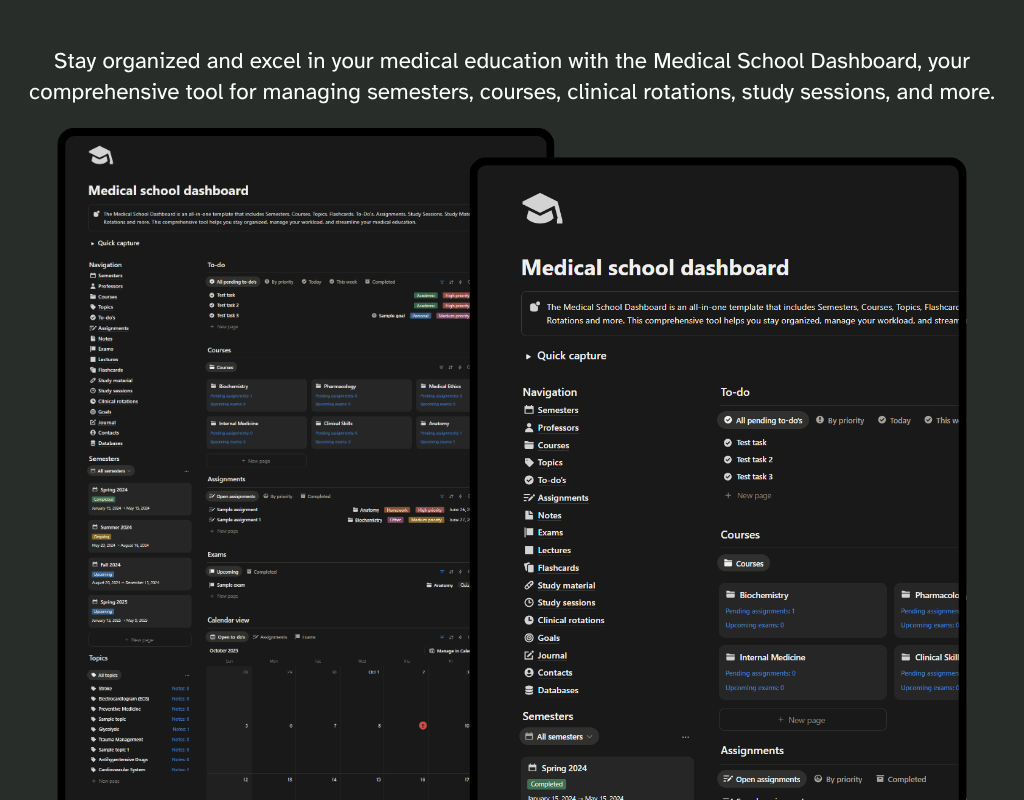Screen dimensions: 1024x800
Task: Click flag icon beside Exams in front navigation
Action: click(529, 532)
